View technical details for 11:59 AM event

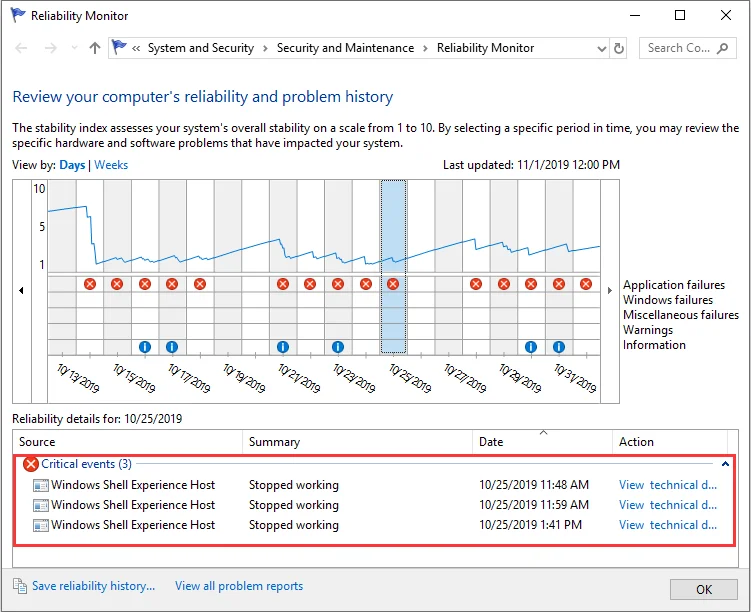pos(668,505)
